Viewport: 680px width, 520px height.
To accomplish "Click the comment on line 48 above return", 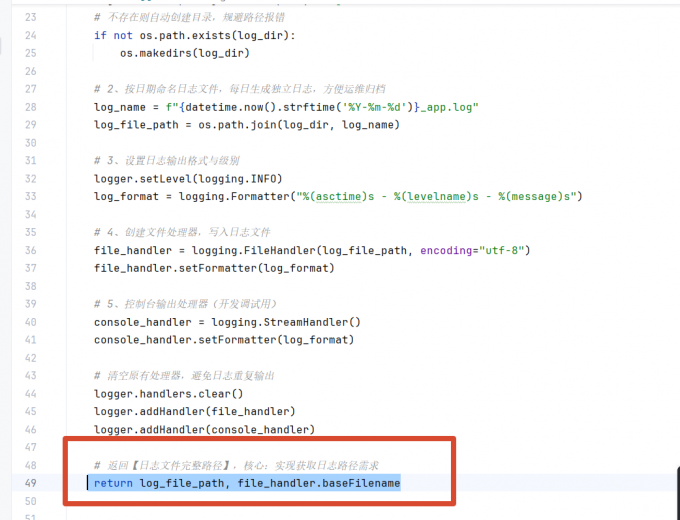I will [x=236, y=465].
